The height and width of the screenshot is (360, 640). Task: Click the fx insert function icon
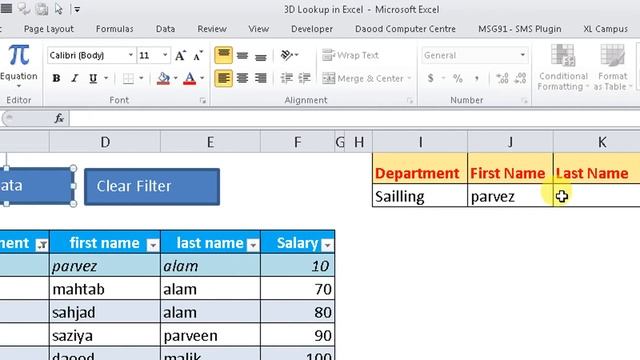coord(59,118)
